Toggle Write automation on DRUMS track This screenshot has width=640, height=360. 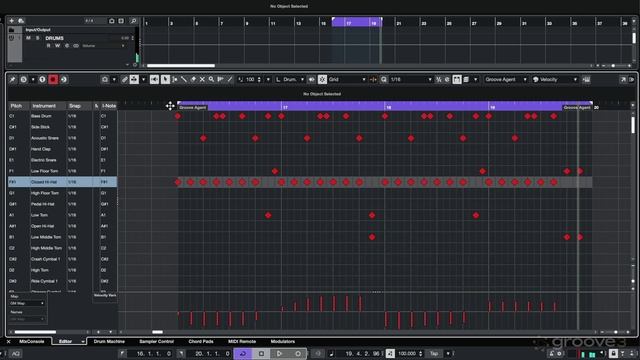tap(58, 46)
